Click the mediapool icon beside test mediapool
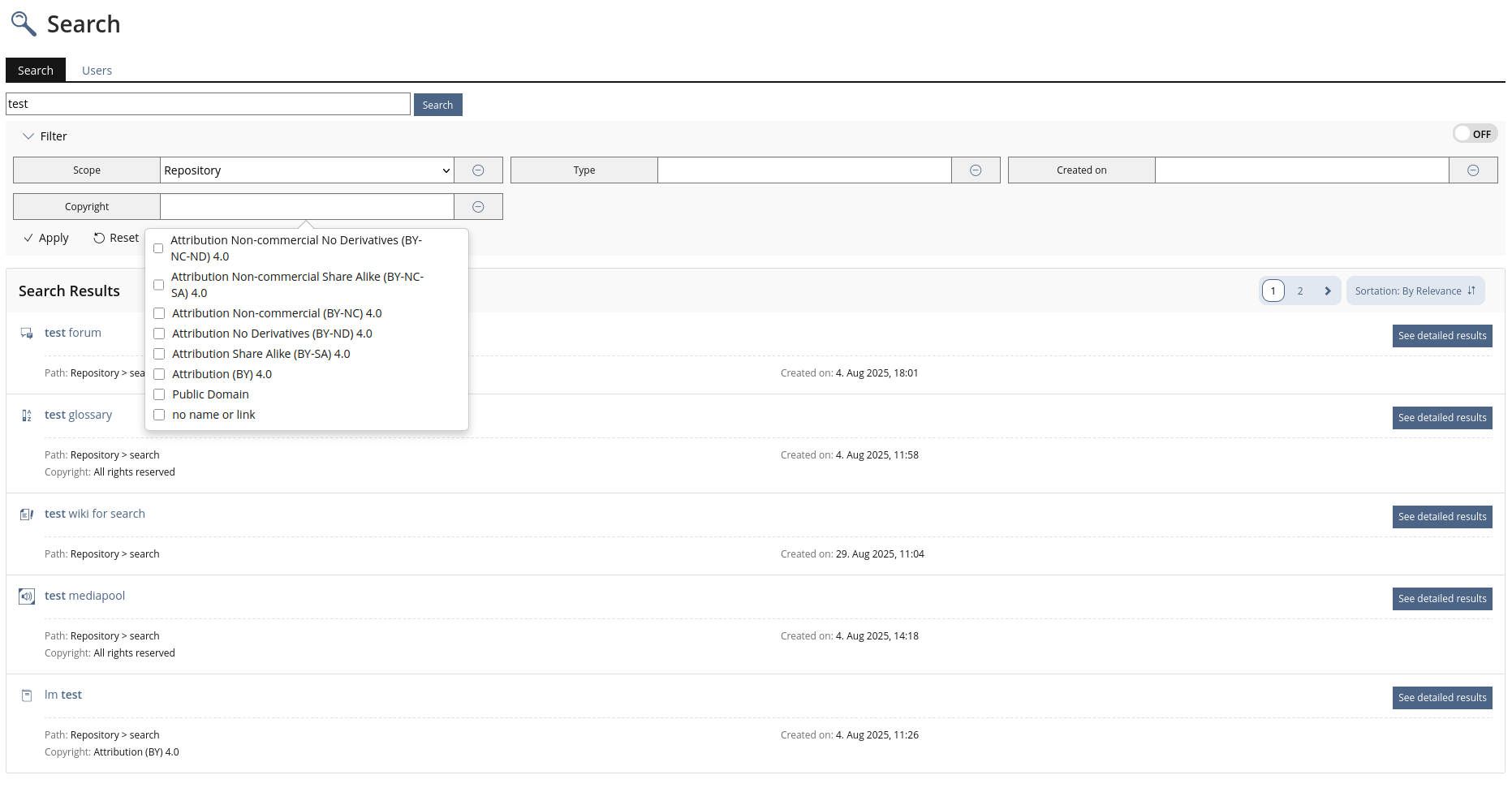 click(x=27, y=596)
